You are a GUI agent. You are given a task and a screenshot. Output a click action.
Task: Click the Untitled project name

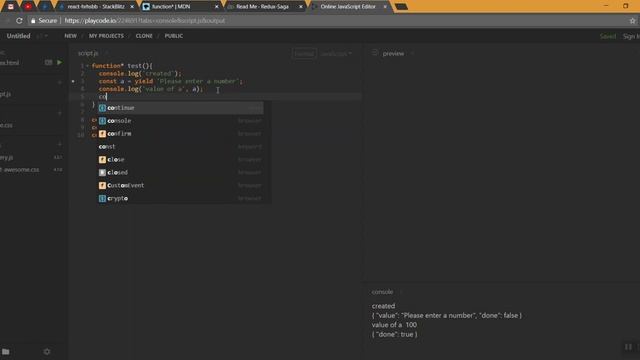click(x=18, y=36)
